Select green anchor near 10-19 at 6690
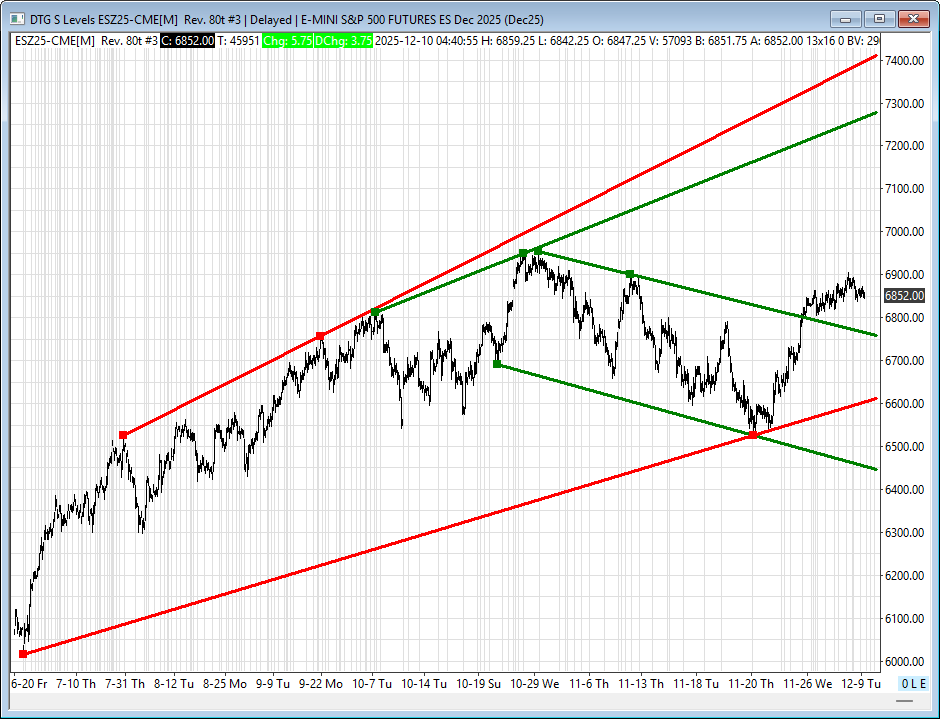Image resolution: width=940 pixels, height=719 pixels. [x=497, y=364]
